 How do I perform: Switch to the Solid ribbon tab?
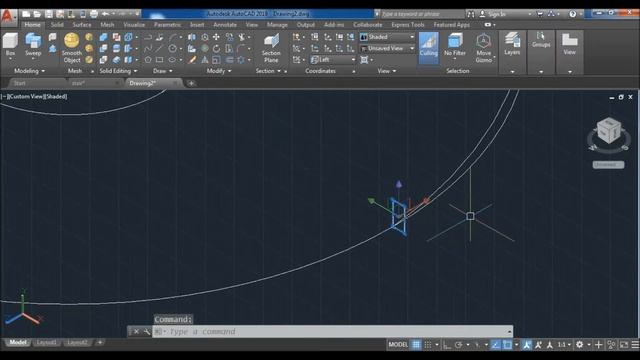57,25
